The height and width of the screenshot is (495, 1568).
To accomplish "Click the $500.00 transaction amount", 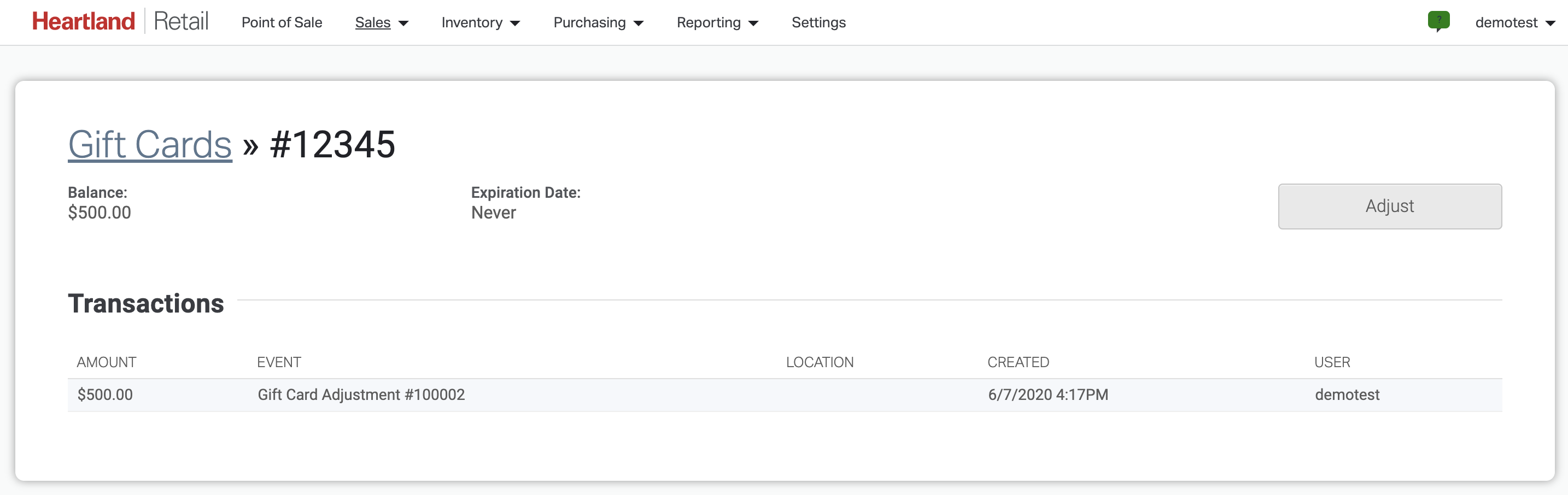I will coord(104,394).
